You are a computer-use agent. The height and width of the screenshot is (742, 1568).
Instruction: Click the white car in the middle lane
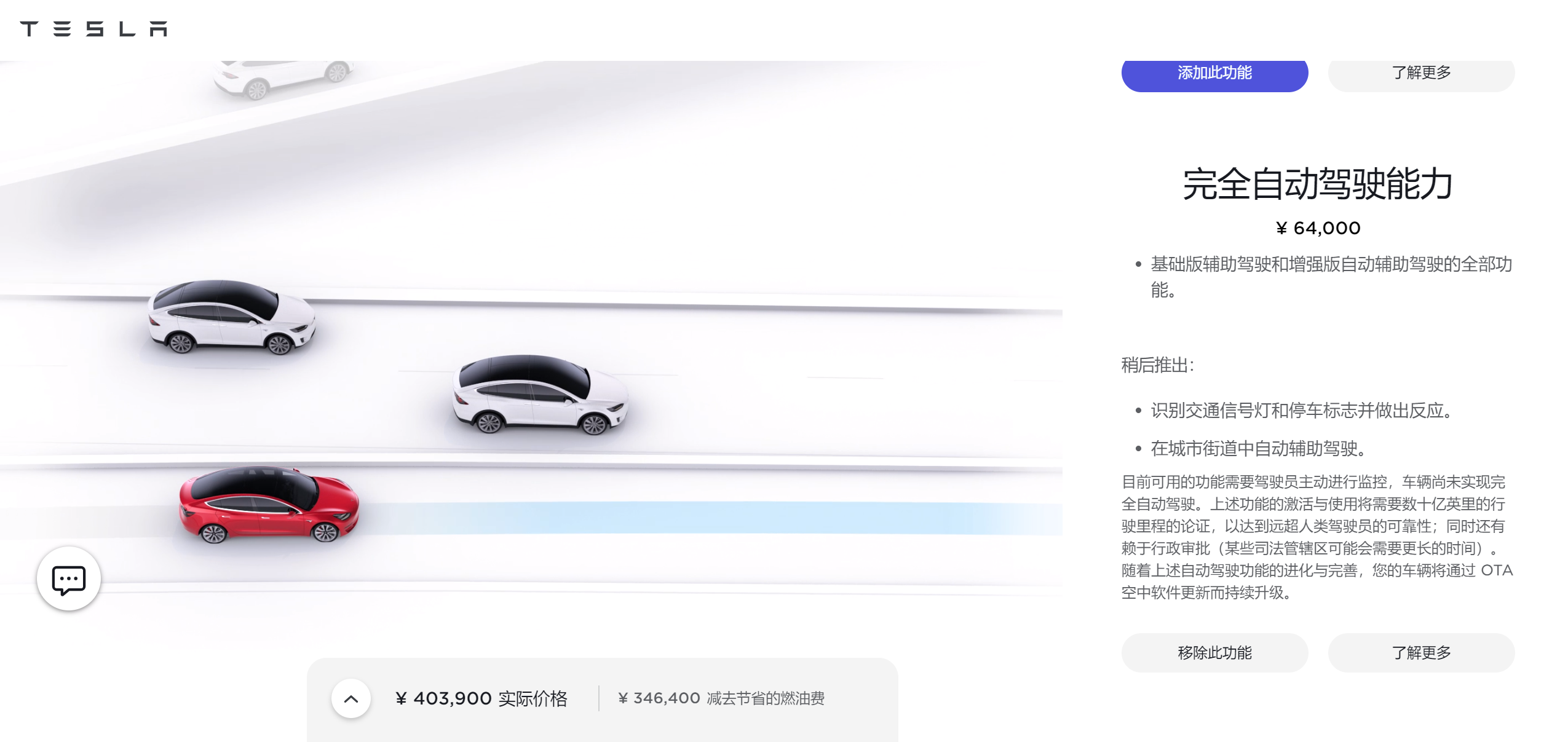[540, 395]
